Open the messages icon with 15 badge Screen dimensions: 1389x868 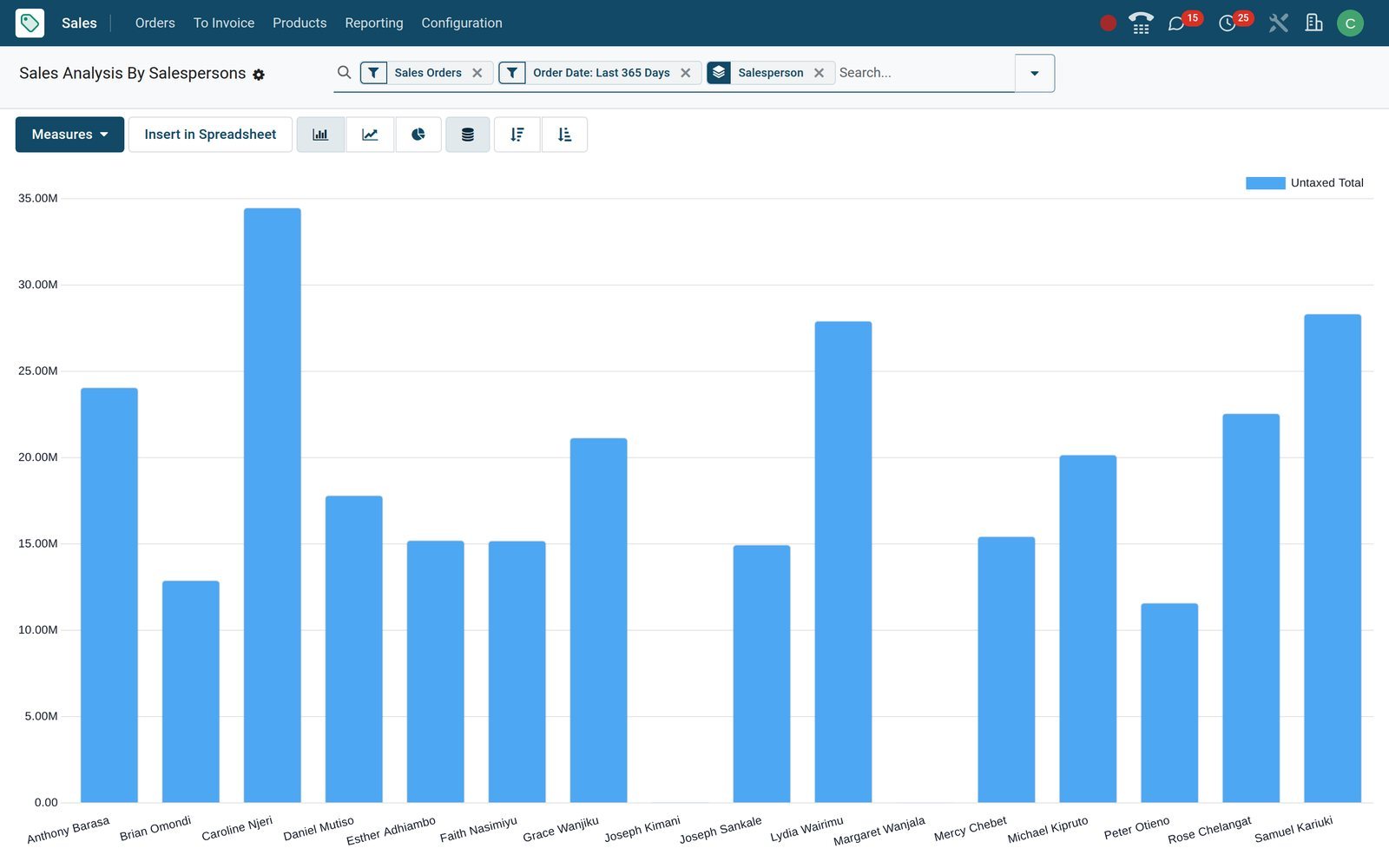1176,23
